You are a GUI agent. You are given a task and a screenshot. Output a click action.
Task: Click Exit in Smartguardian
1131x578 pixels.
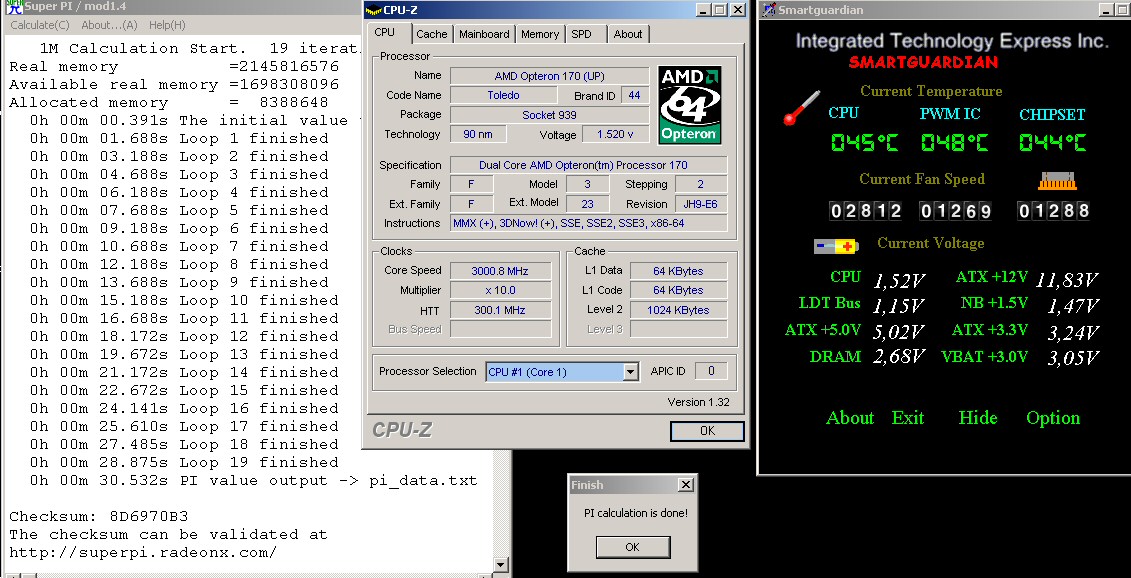pyautogui.click(x=908, y=418)
